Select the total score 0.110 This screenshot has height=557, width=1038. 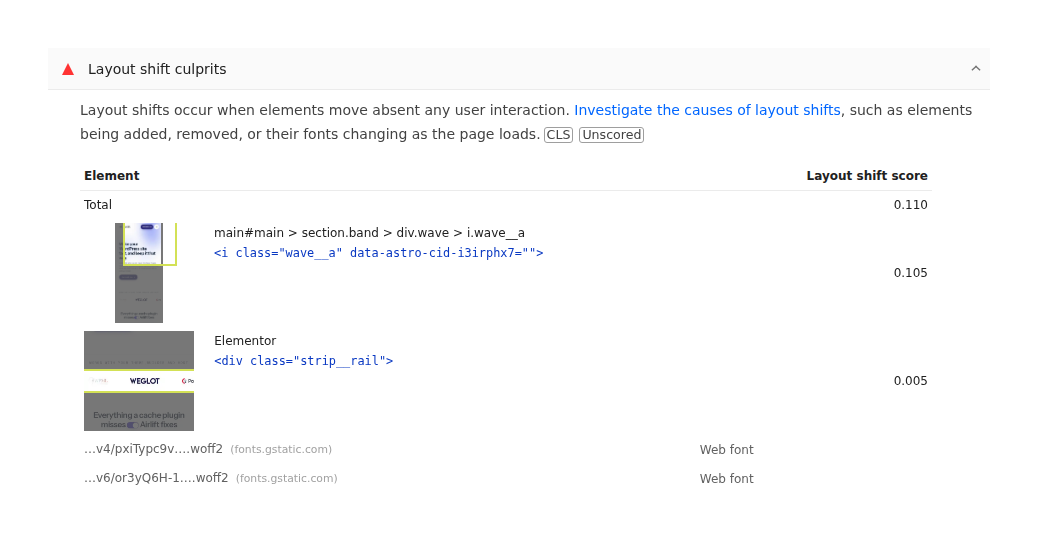click(x=910, y=205)
